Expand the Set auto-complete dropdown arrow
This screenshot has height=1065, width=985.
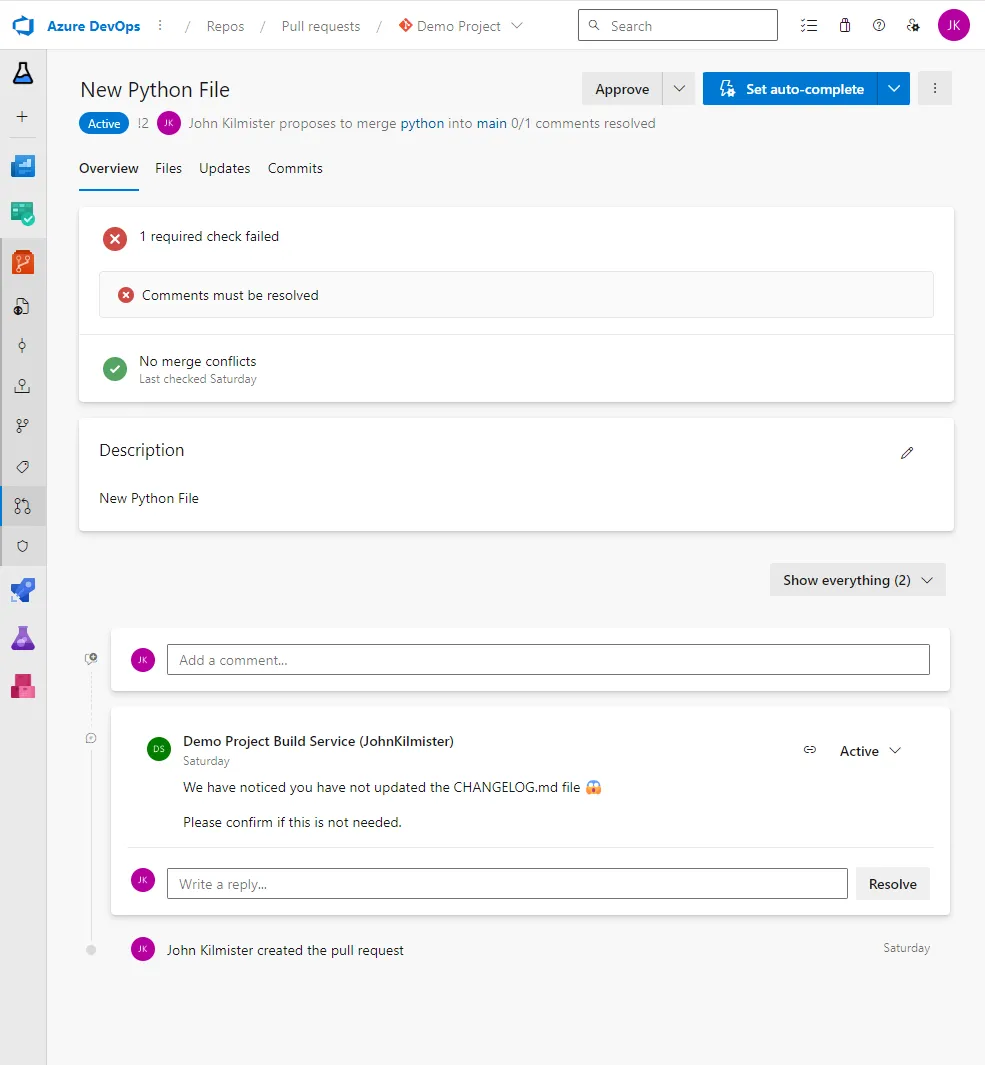pyautogui.click(x=894, y=88)
